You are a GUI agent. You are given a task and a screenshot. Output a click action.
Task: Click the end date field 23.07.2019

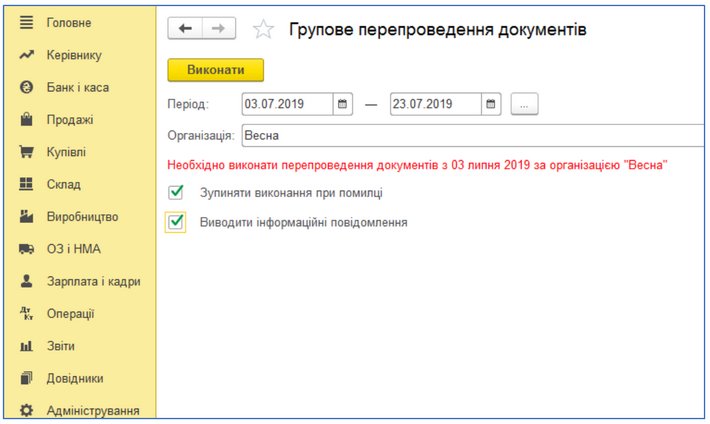tap(435, 104)
